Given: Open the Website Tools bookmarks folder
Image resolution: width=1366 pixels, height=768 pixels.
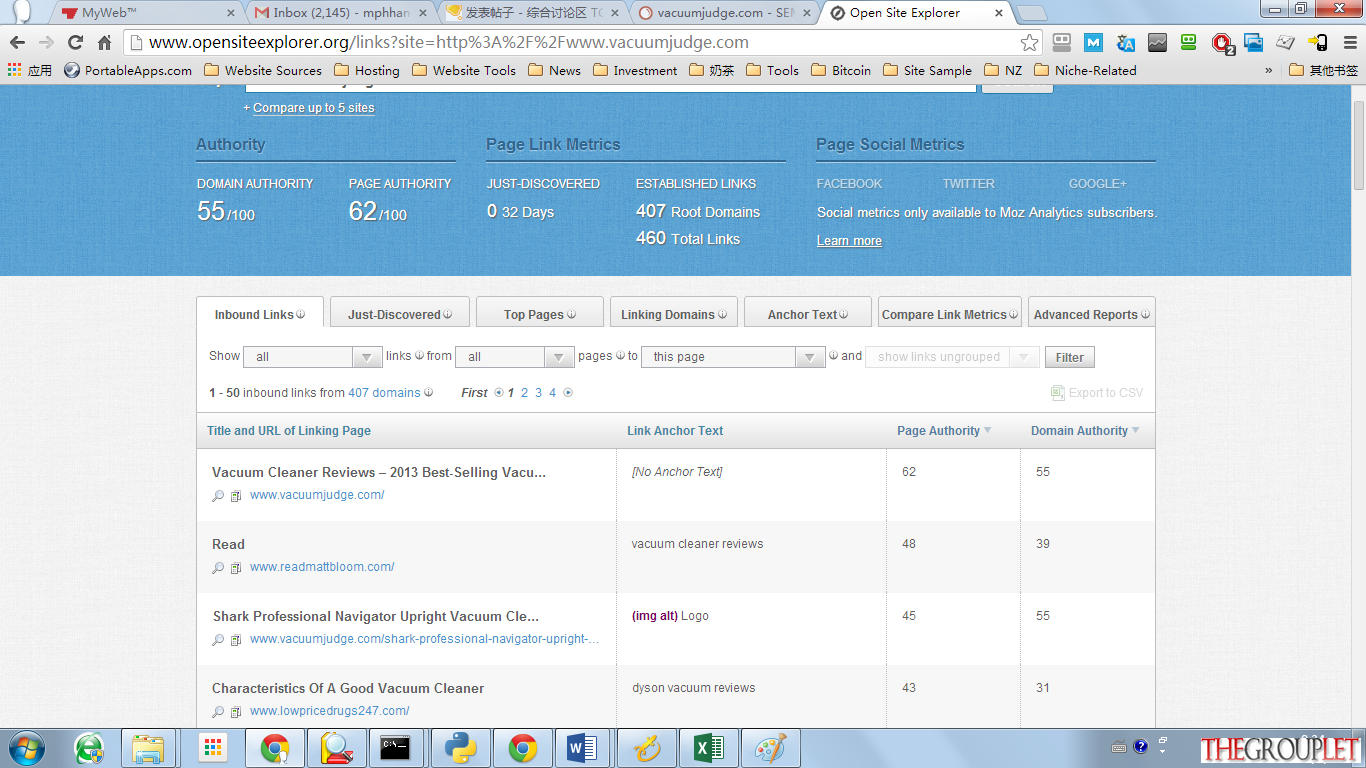Looking at the screenshot, I should (464, 70).
